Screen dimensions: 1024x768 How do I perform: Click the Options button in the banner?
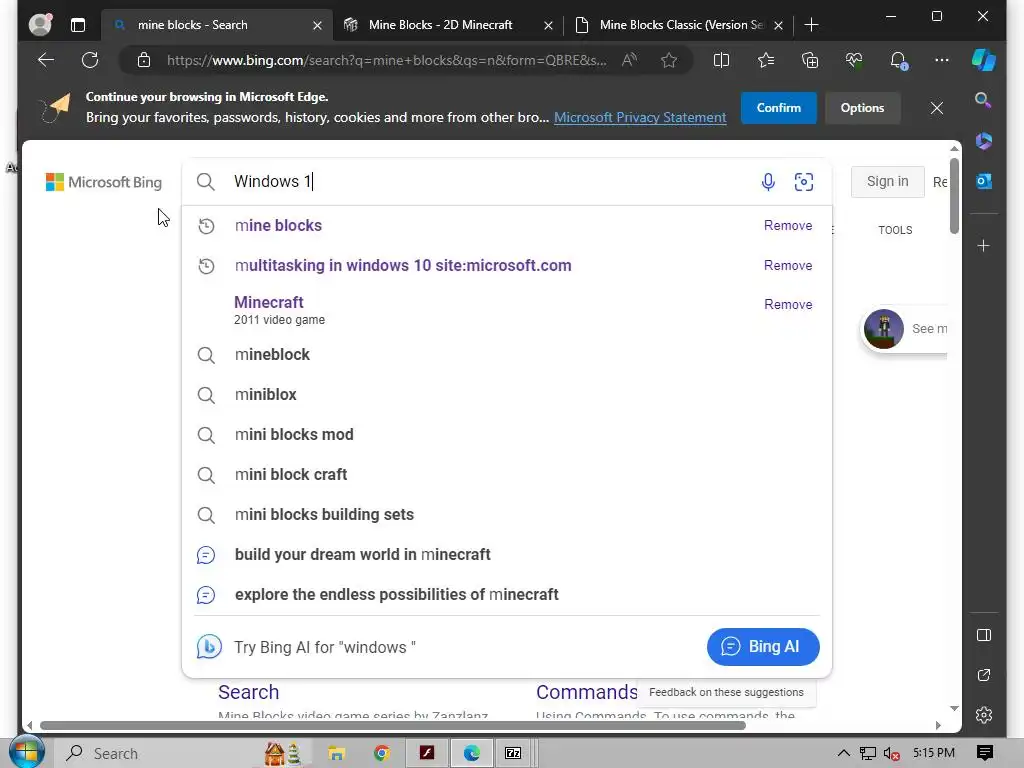[862, 108]
